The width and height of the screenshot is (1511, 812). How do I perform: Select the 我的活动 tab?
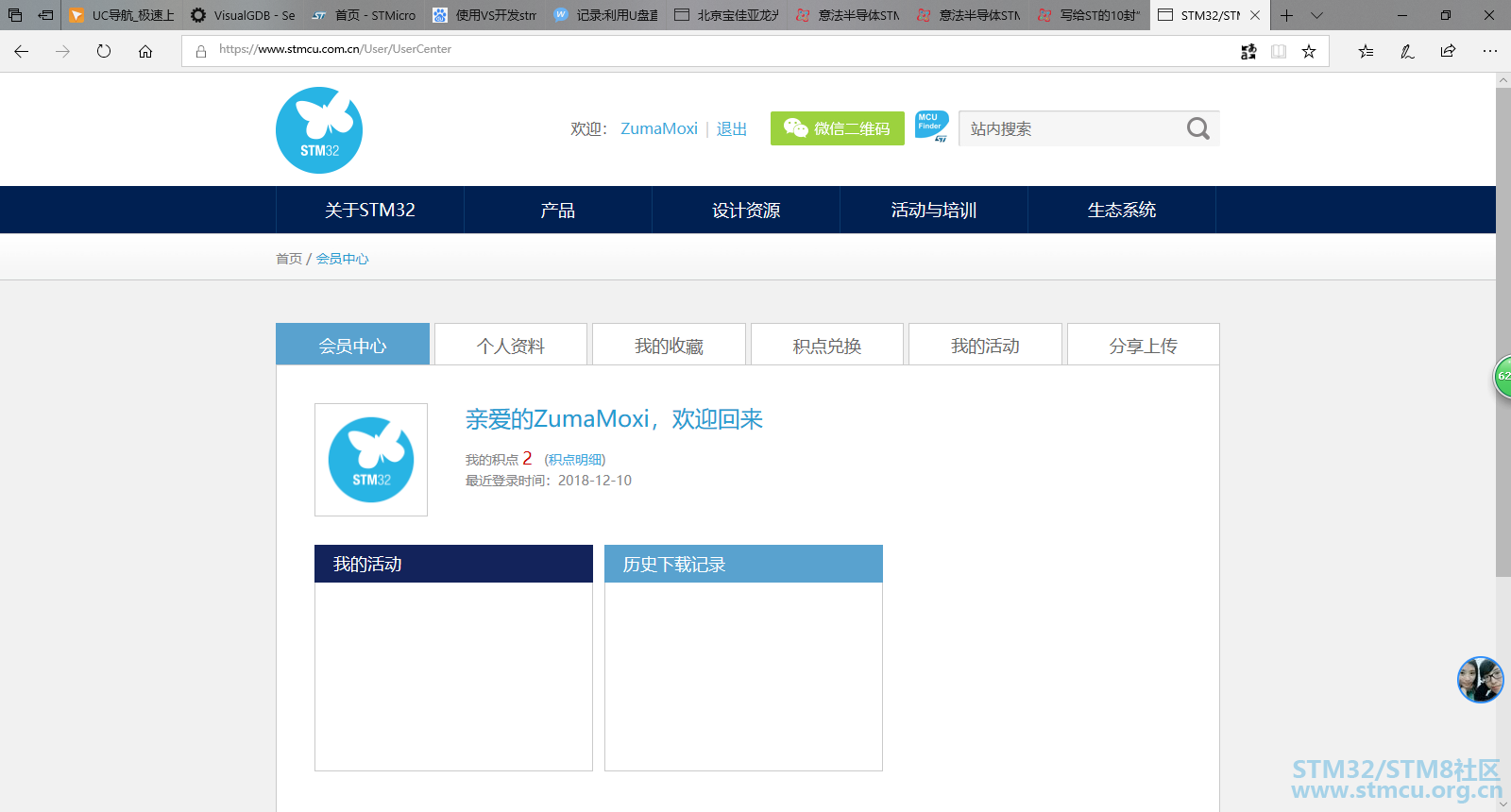point(985,345)
